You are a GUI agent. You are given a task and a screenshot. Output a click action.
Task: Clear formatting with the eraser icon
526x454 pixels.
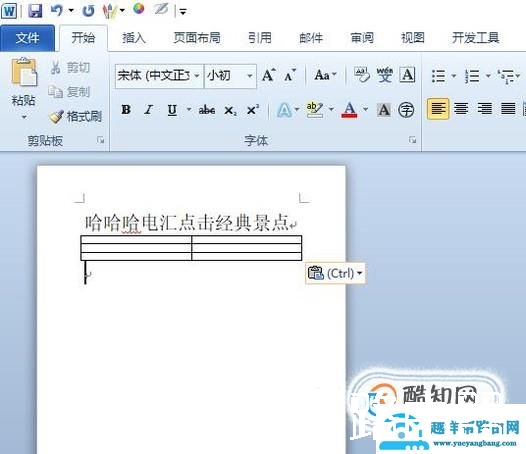click(x=362, y=75)
